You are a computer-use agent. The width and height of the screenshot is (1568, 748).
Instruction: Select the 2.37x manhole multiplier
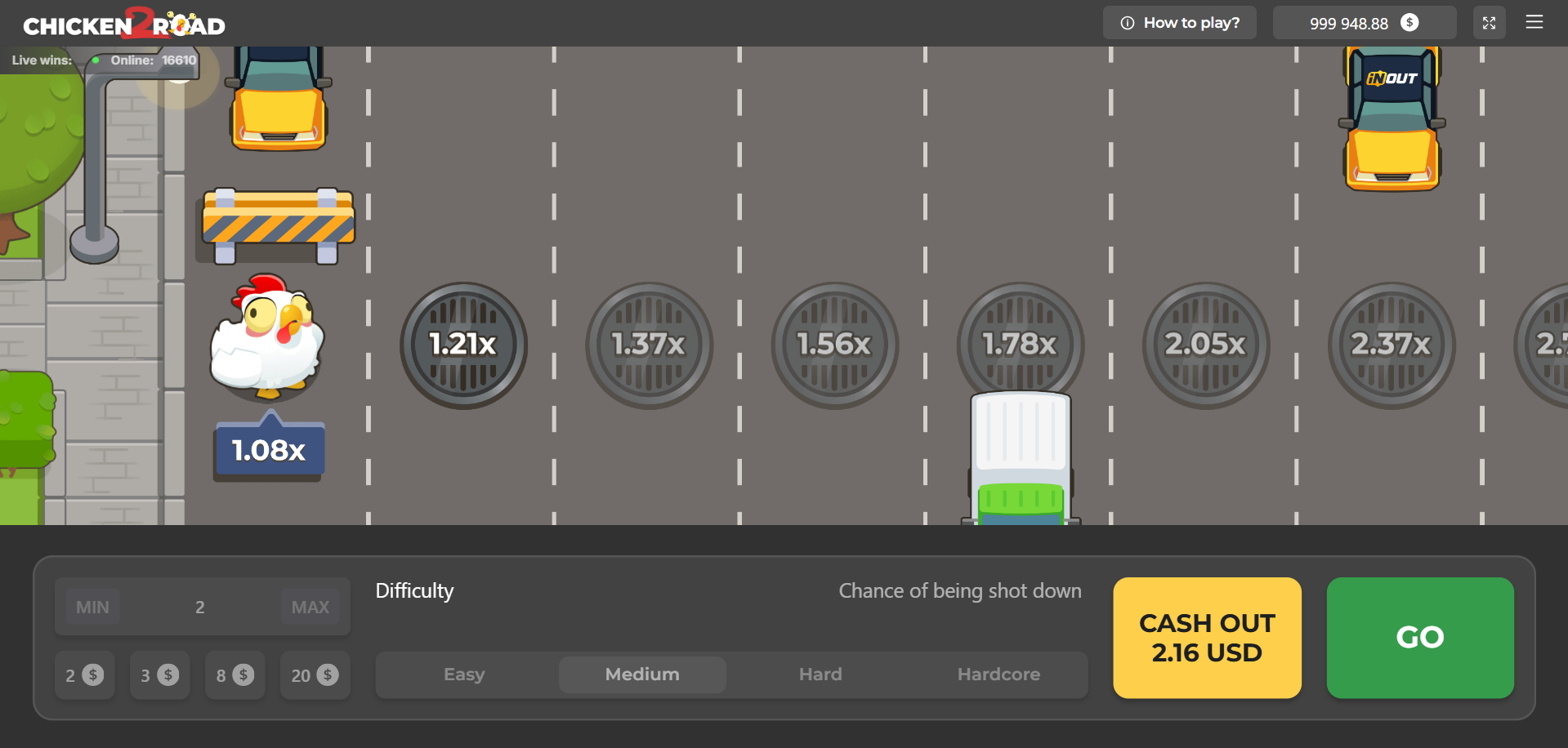pyautogui.click(x=1392, y=345)
